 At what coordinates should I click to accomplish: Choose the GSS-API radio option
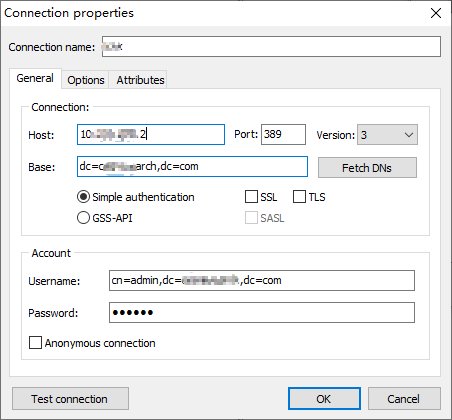(x=83, y=218)
